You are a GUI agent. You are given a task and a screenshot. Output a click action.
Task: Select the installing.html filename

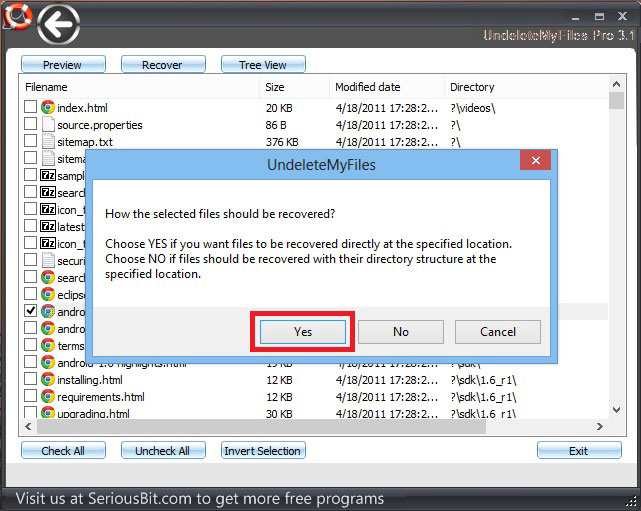[90, 380]
